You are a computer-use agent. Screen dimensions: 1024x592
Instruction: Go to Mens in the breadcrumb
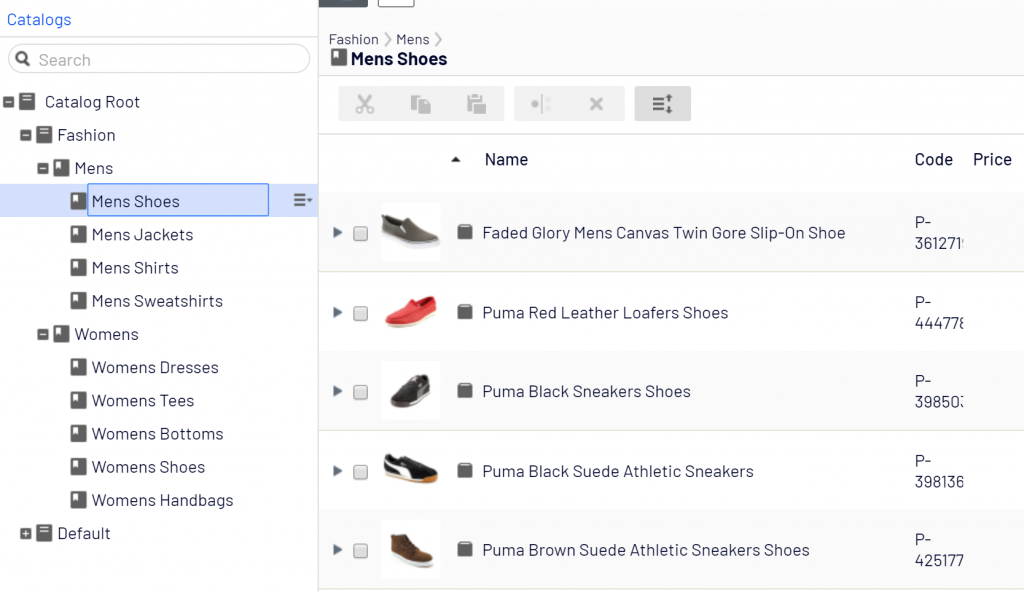pyautogui.click(x=413, y=39)
